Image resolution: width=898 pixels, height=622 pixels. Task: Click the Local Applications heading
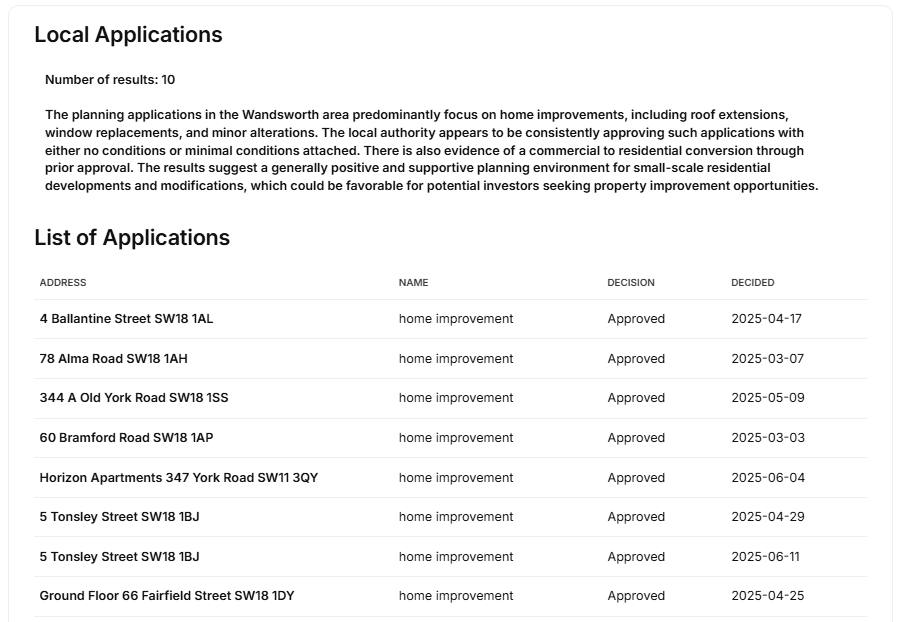coord(128,34)
